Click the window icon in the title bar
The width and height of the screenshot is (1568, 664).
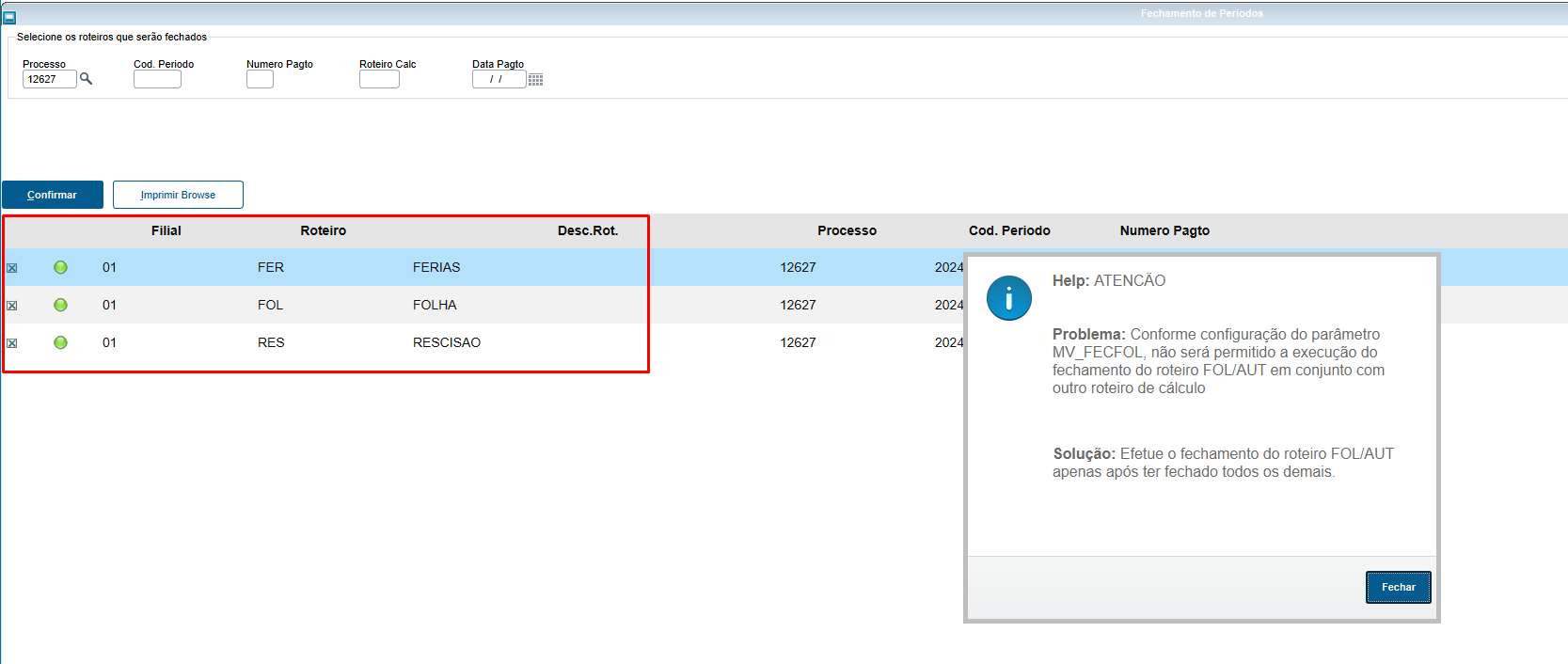[9, 17]
